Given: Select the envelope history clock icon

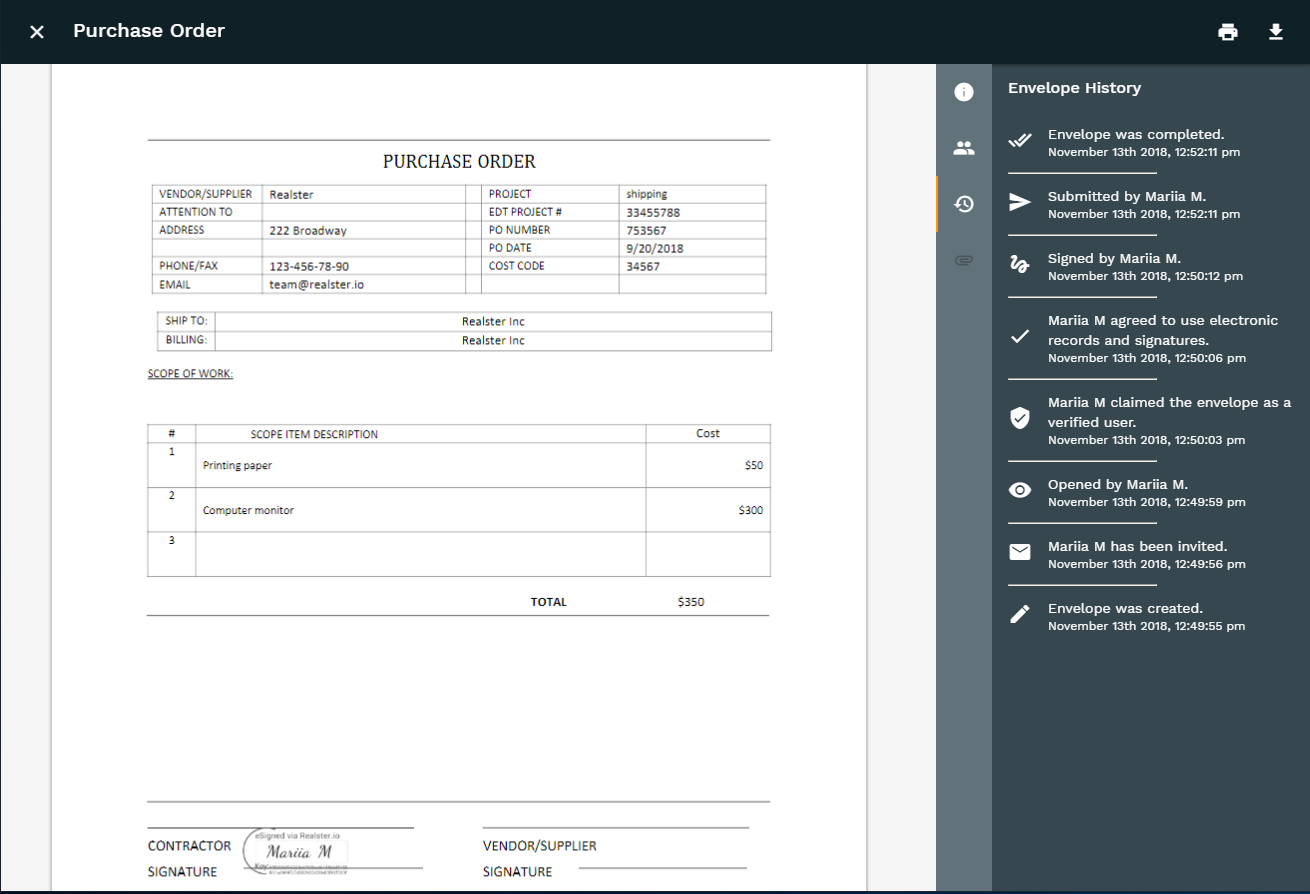Looking at the screenshot, I should click(x=964, y=204).
